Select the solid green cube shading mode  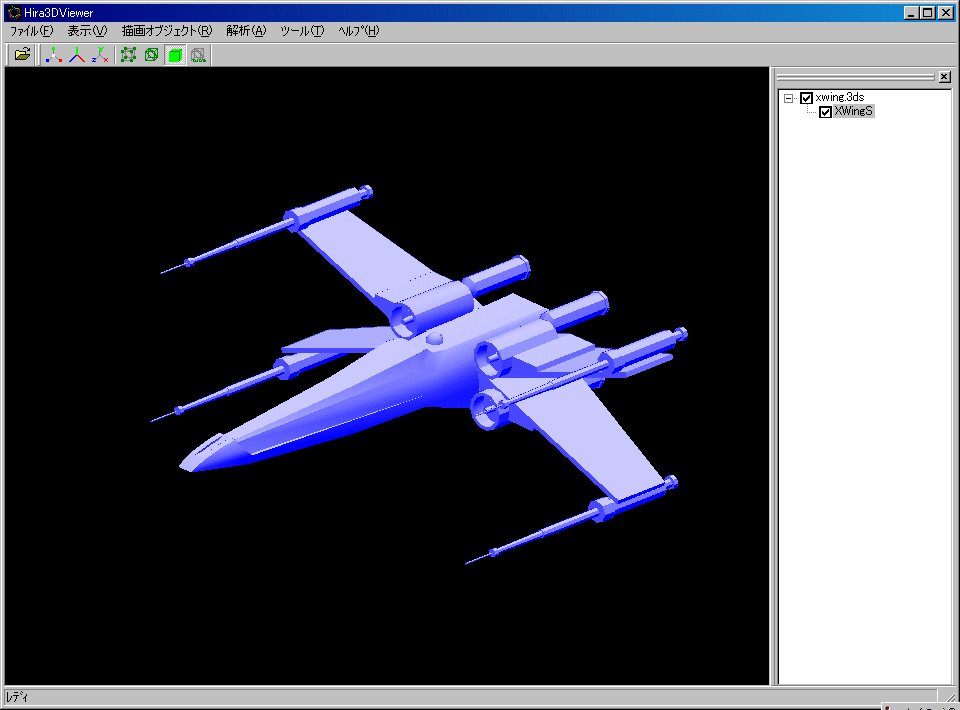pyautogui.click(x=175, y=54)
